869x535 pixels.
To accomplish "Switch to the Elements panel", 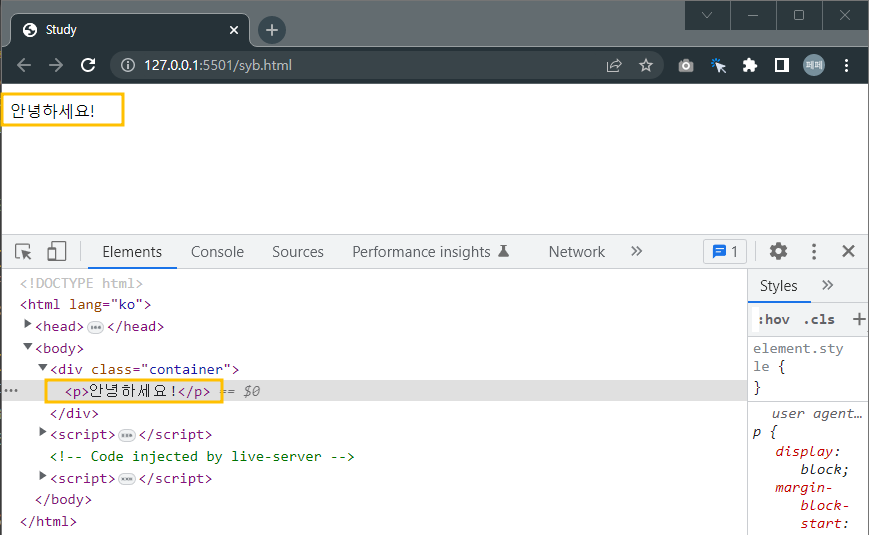I will [132, 252].
